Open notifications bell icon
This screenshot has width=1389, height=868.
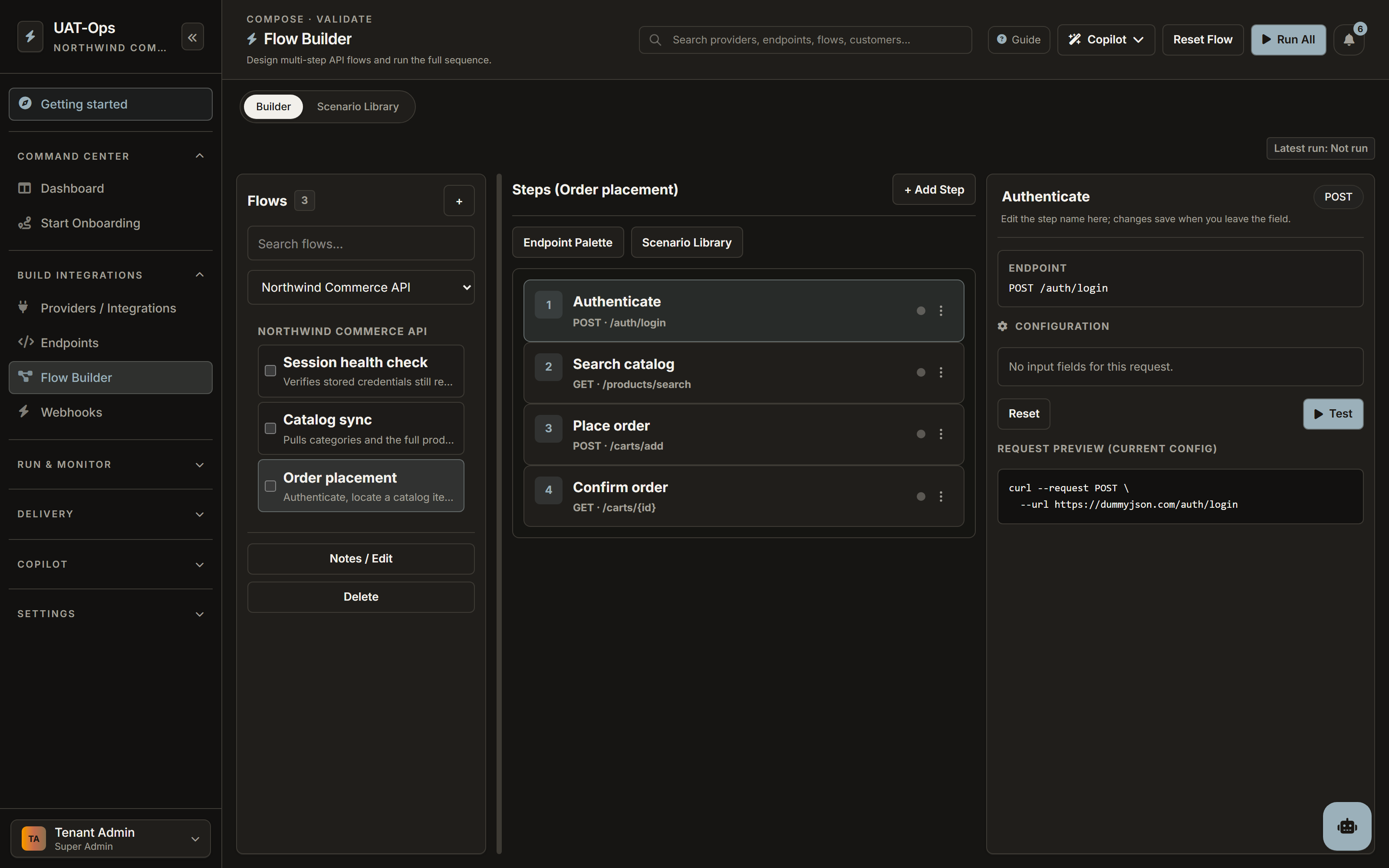click(1349, 39)
